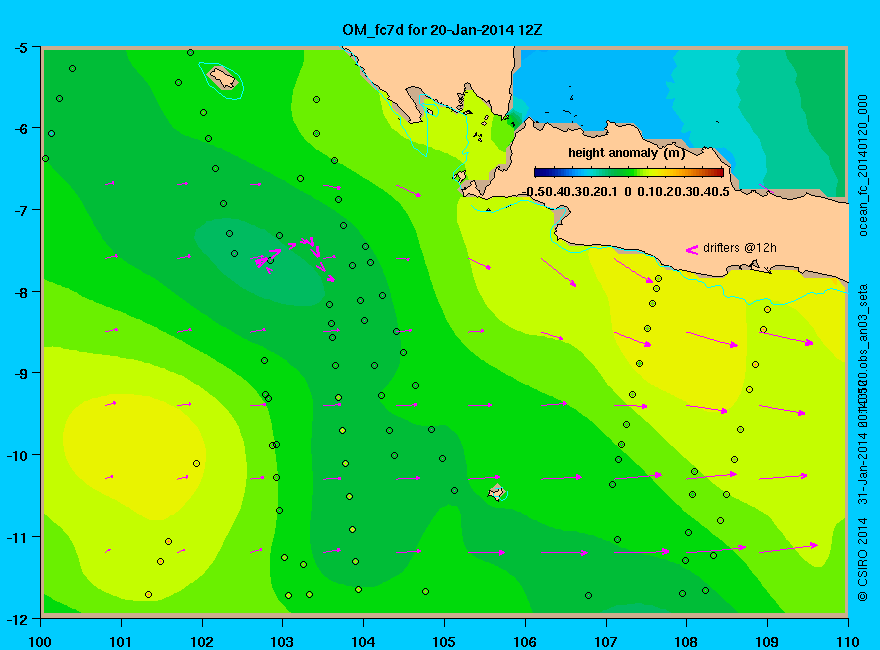880x650 pixels.
Task: Click the x-axis tick label 108
Action: coord(686,642)
